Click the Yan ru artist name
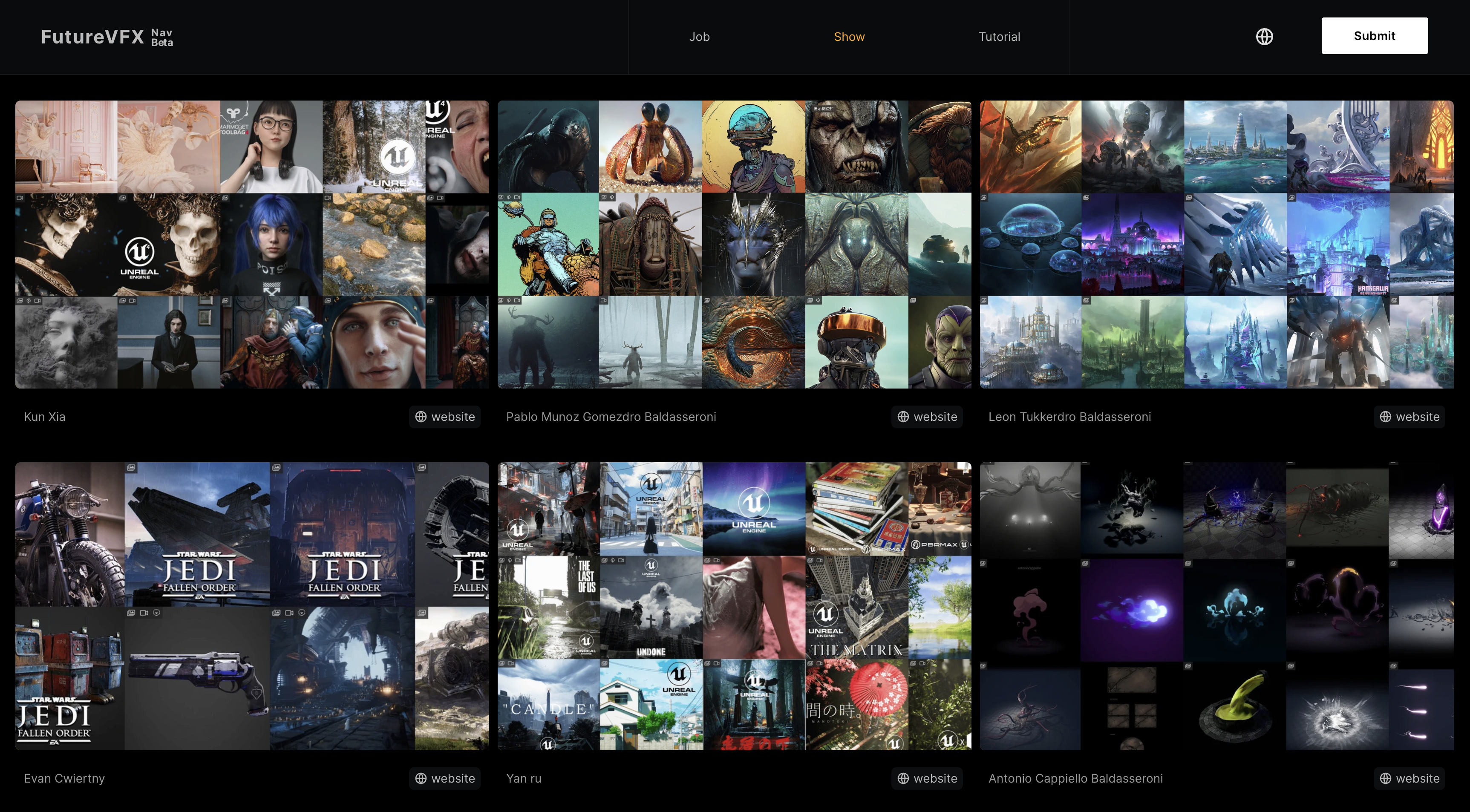 coord(523,778)
